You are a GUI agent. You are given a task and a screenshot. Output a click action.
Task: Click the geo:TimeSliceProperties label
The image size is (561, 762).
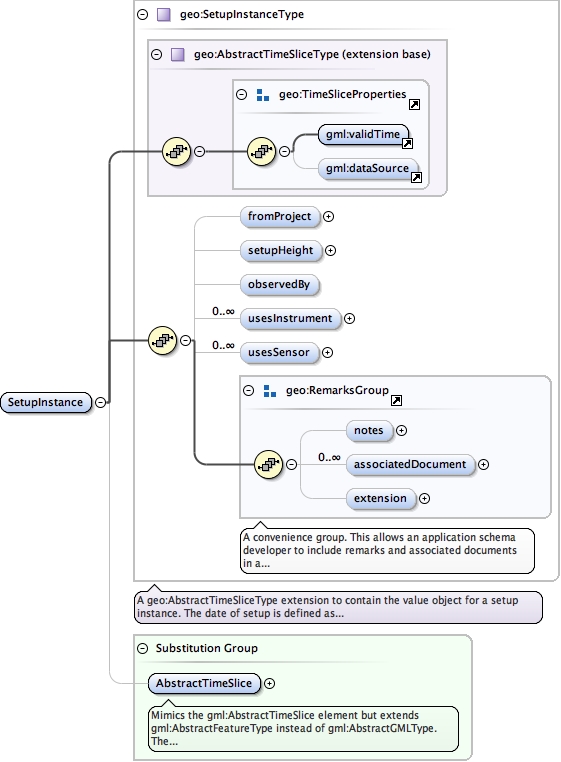(342, 94)
